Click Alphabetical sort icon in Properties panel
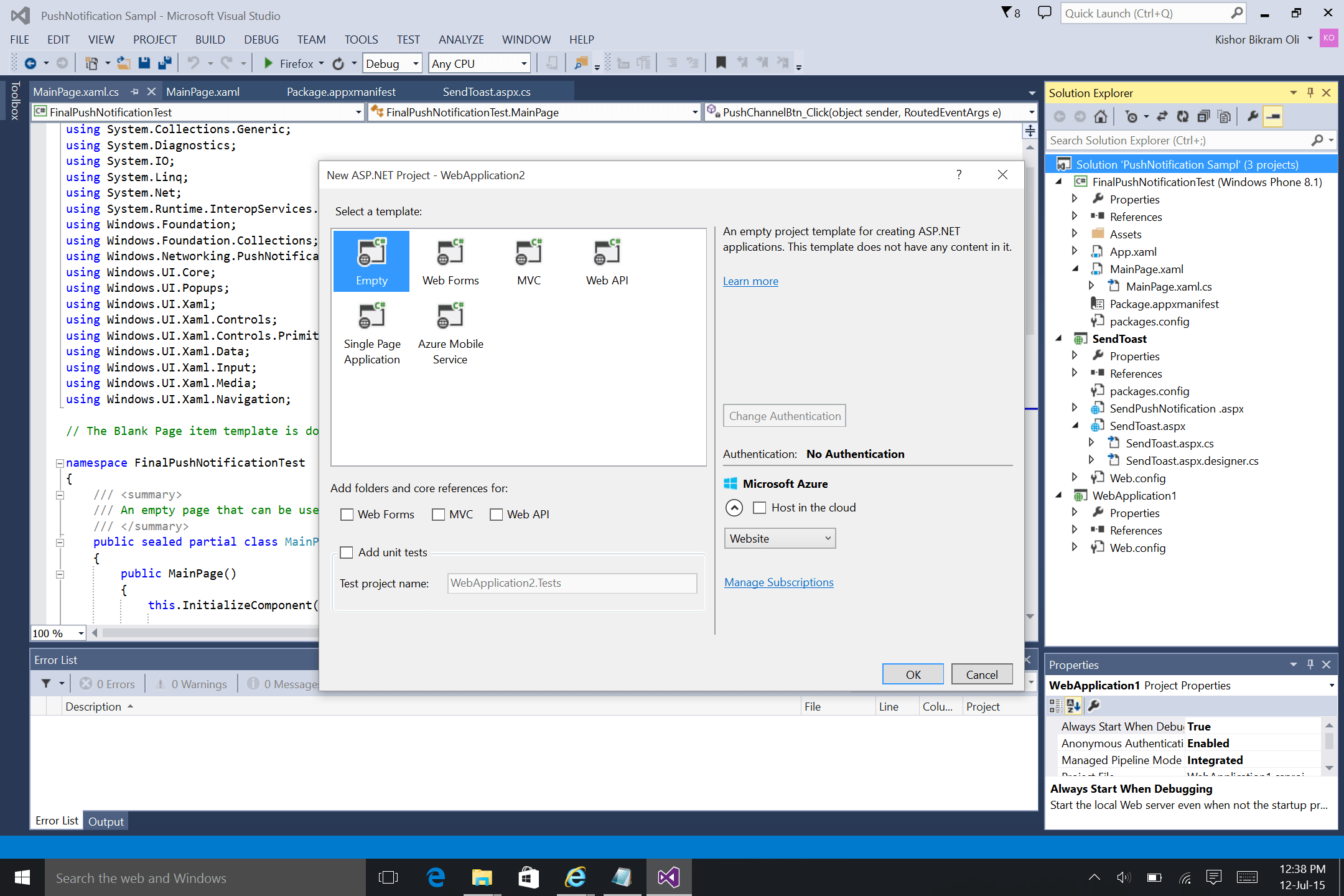1344x896 pixels. tap(1073, 706)
